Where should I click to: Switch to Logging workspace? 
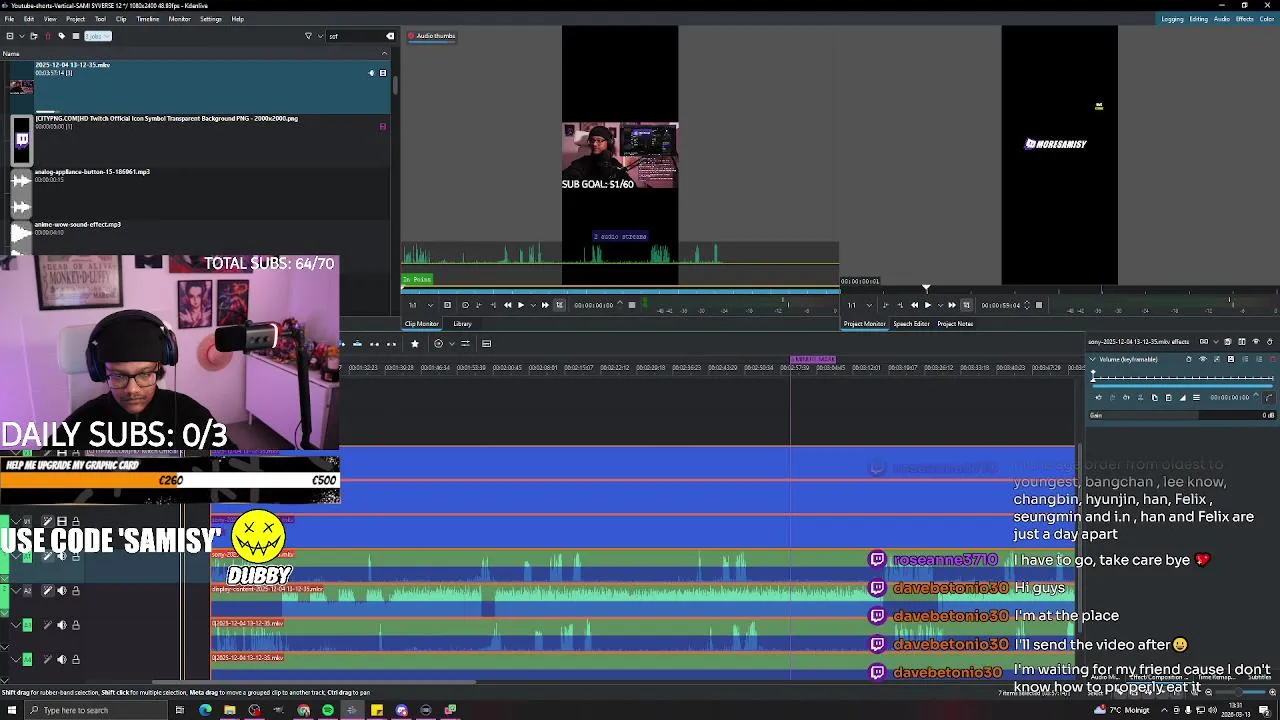(1172, 19)
